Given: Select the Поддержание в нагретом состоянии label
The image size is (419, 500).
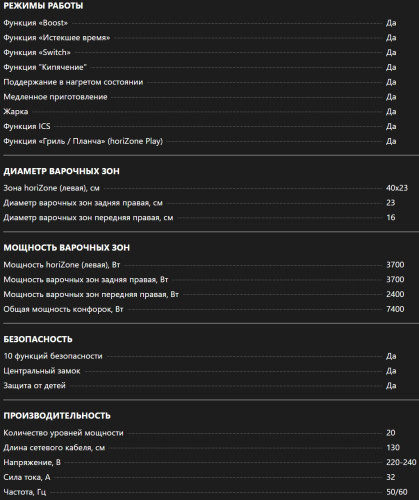Looking at the screenshot, I should tap(73, 82).
